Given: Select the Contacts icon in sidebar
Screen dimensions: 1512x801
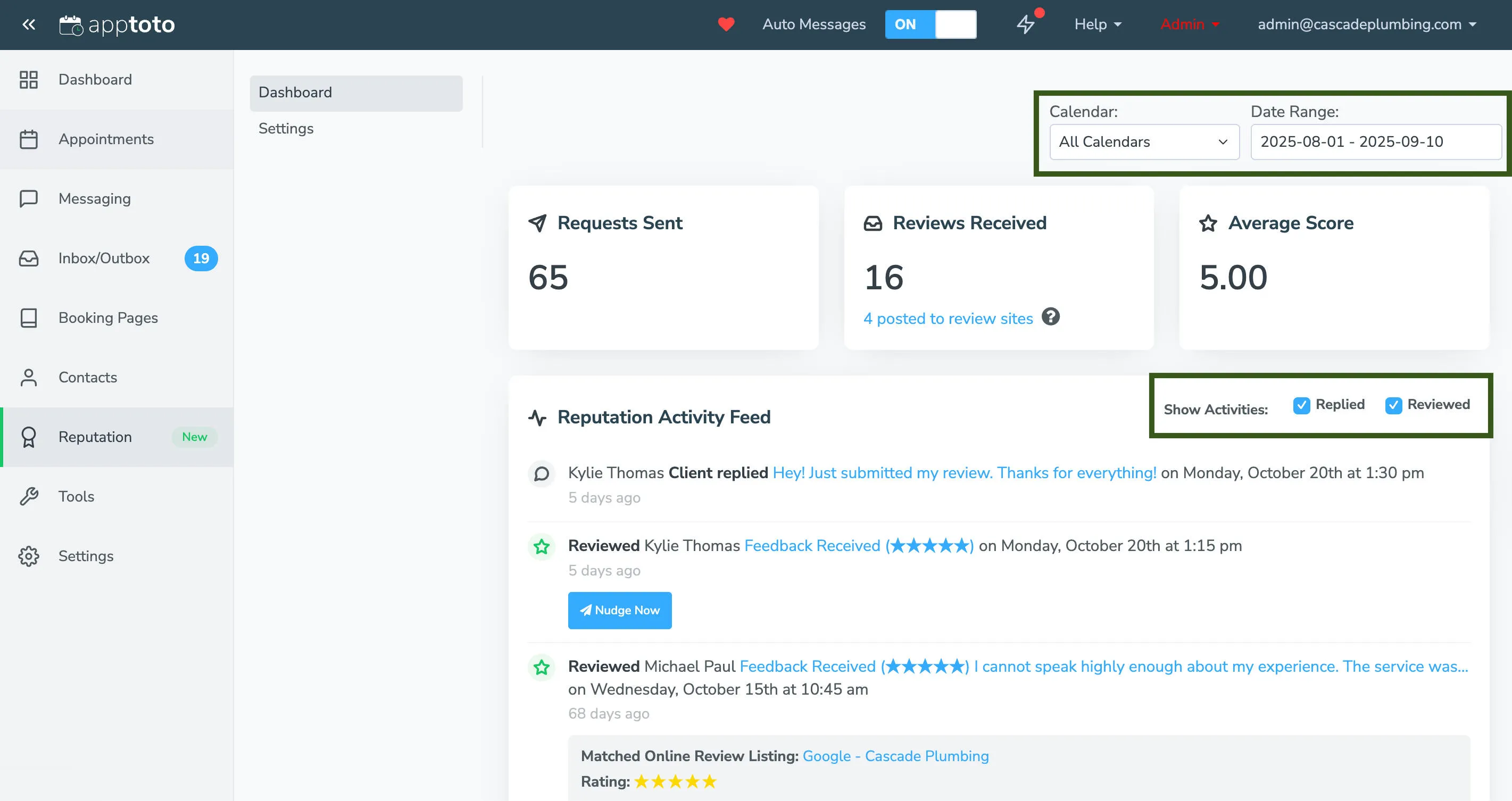Looking at the screenshot, I should point(29,377).
